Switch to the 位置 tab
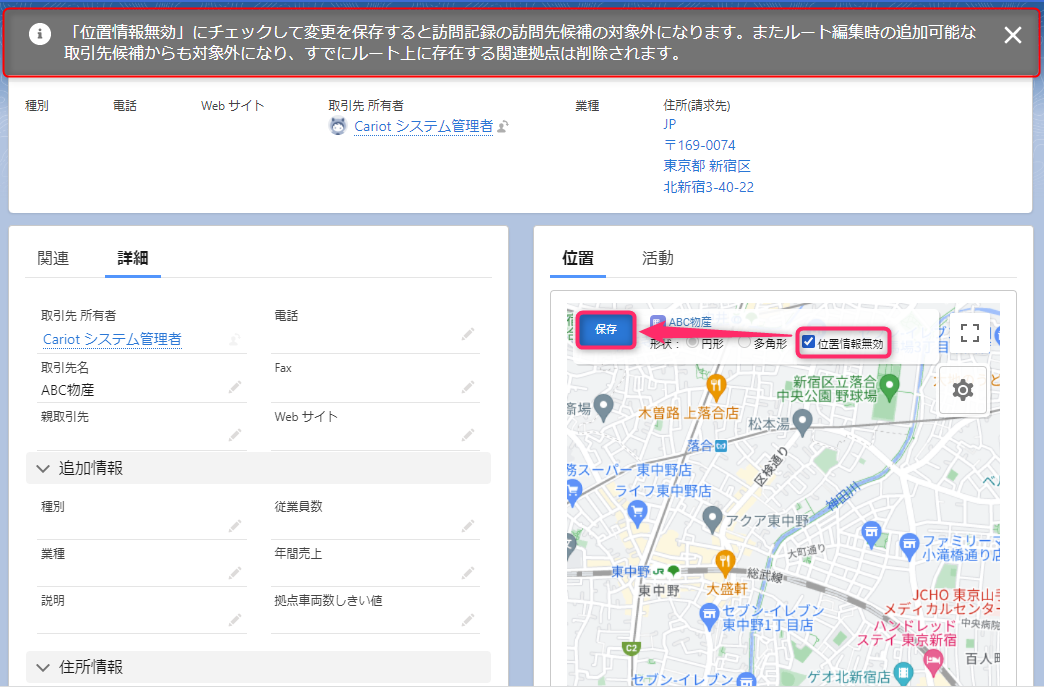The height and width of the screenshot is (692, 1044). click(577, 258)
